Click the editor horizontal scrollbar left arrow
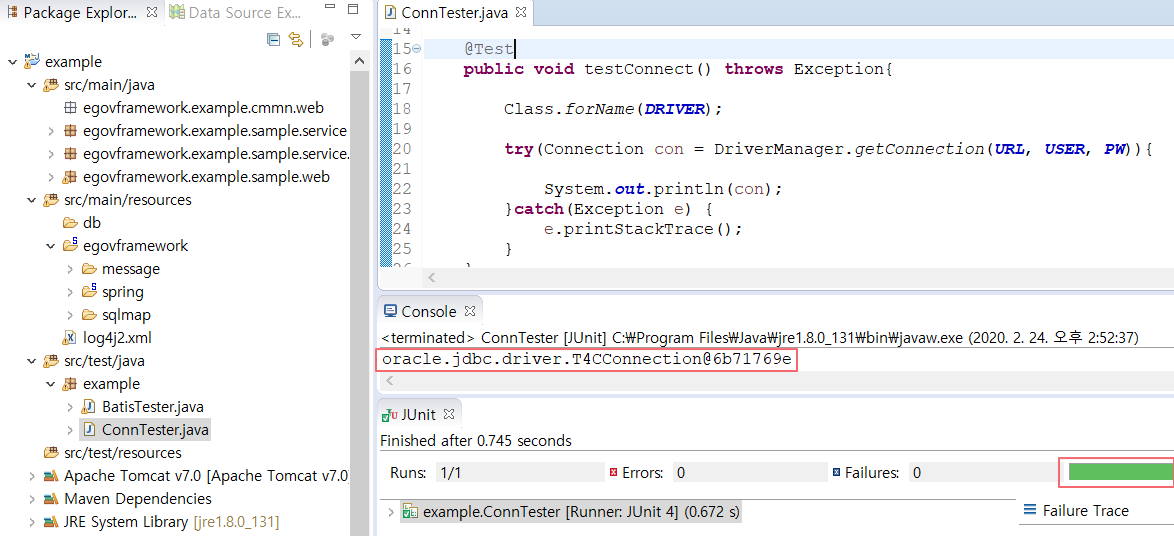Screen dimensions: 1174x536 point(431,278)
